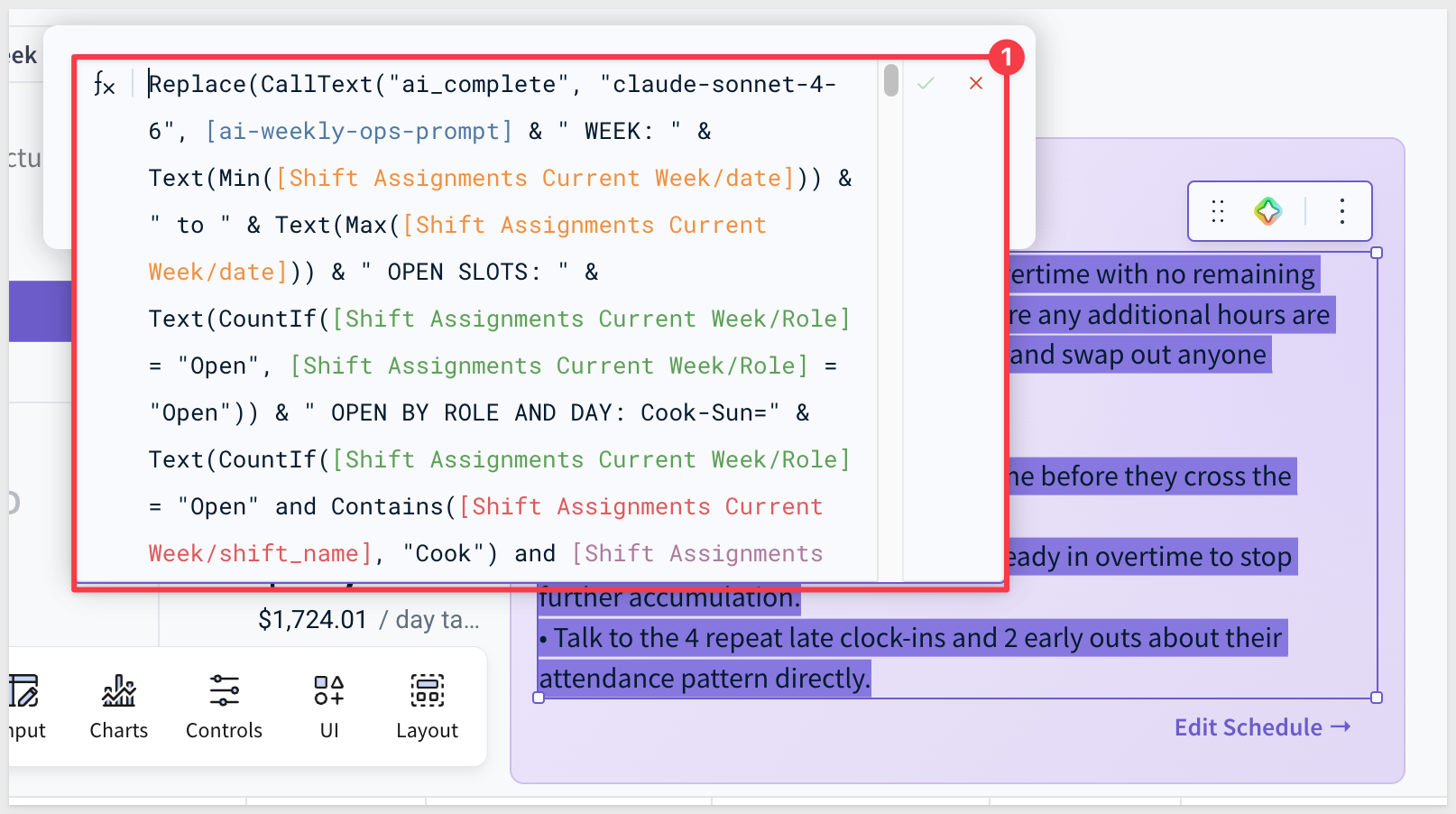Viewport: 1456px width, 814px height.
Task: Click the "claude-sonnet-4-" model string
Action: click(x=718, y=85)
